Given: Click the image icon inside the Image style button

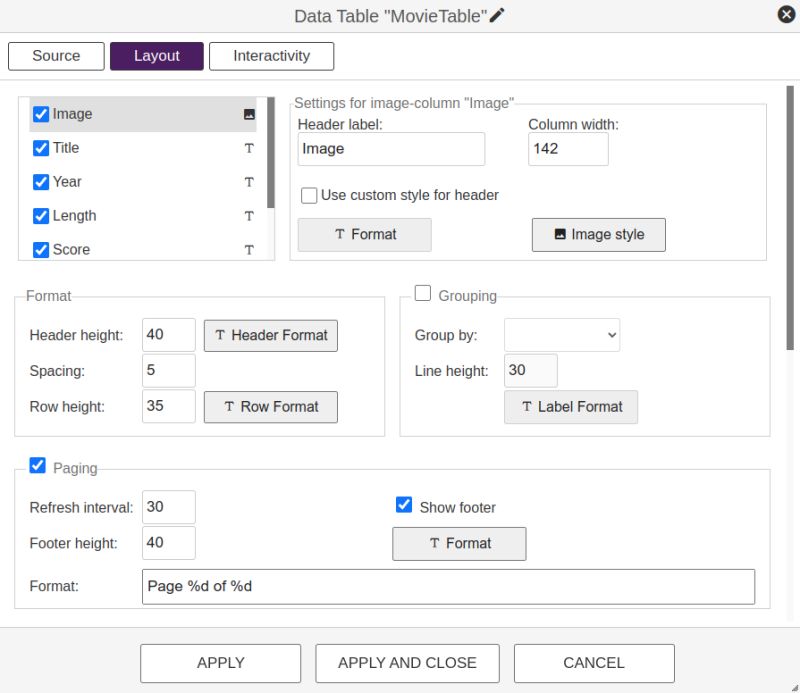Looking at the screenshot, I should (560, 235).
